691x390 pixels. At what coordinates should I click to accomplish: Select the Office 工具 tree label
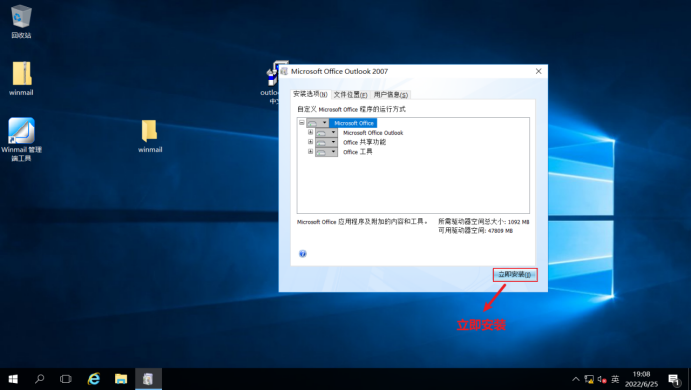point(357,152)
